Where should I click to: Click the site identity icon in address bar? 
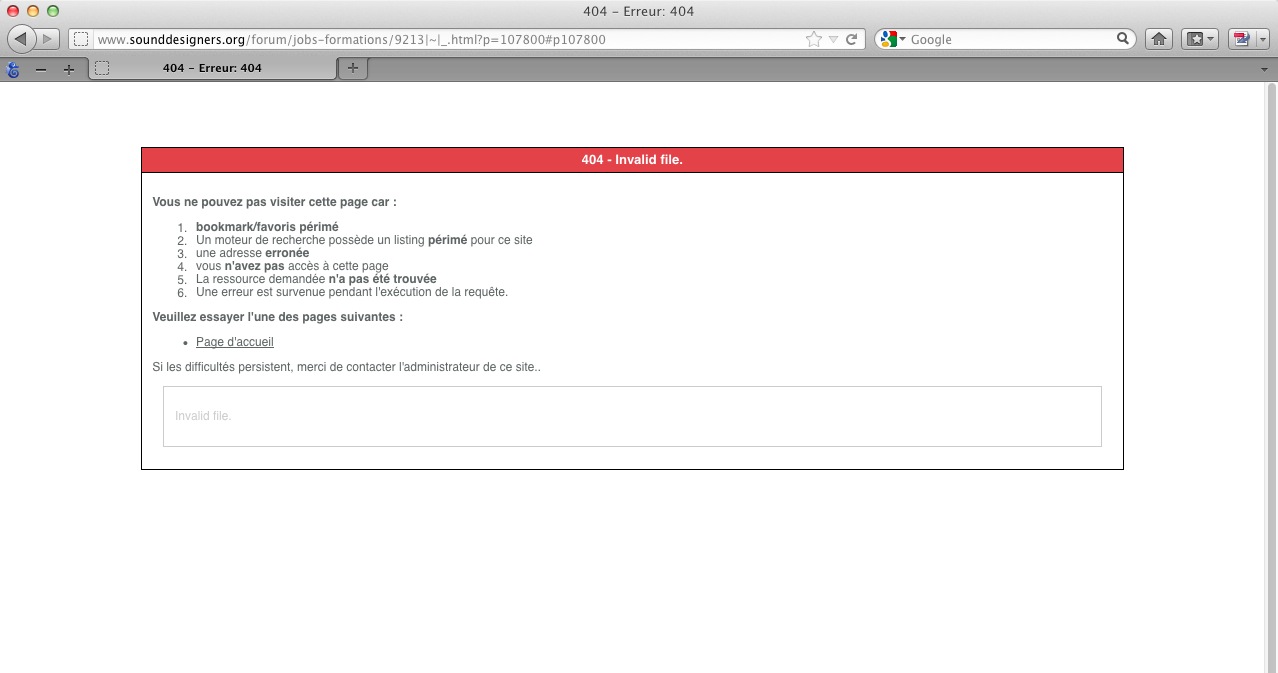82,39
